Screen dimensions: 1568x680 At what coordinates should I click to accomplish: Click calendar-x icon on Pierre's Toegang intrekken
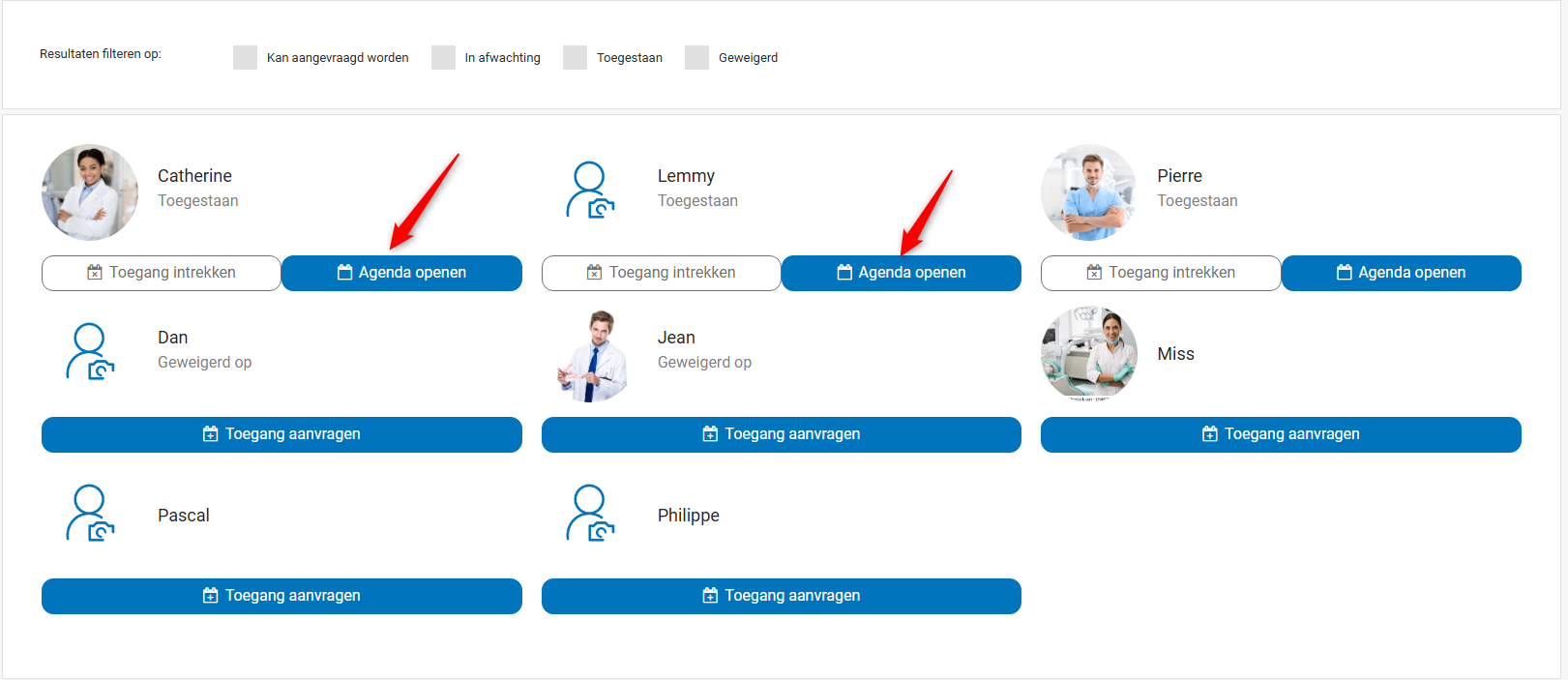tap(1094, 273)
